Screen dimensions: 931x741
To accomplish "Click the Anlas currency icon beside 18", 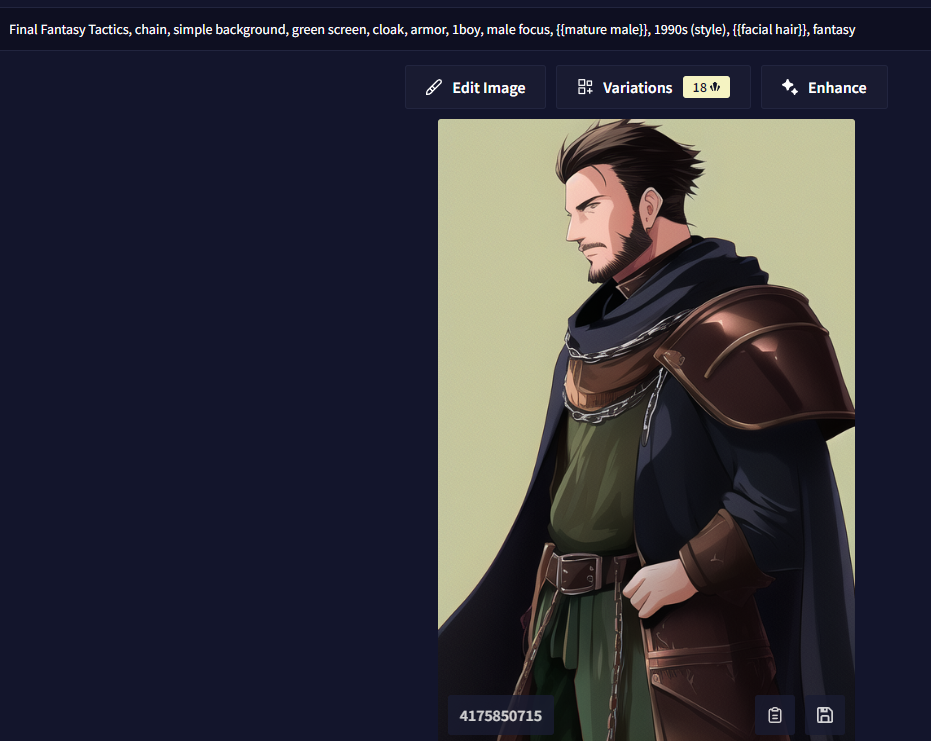I will pos(715,87).
